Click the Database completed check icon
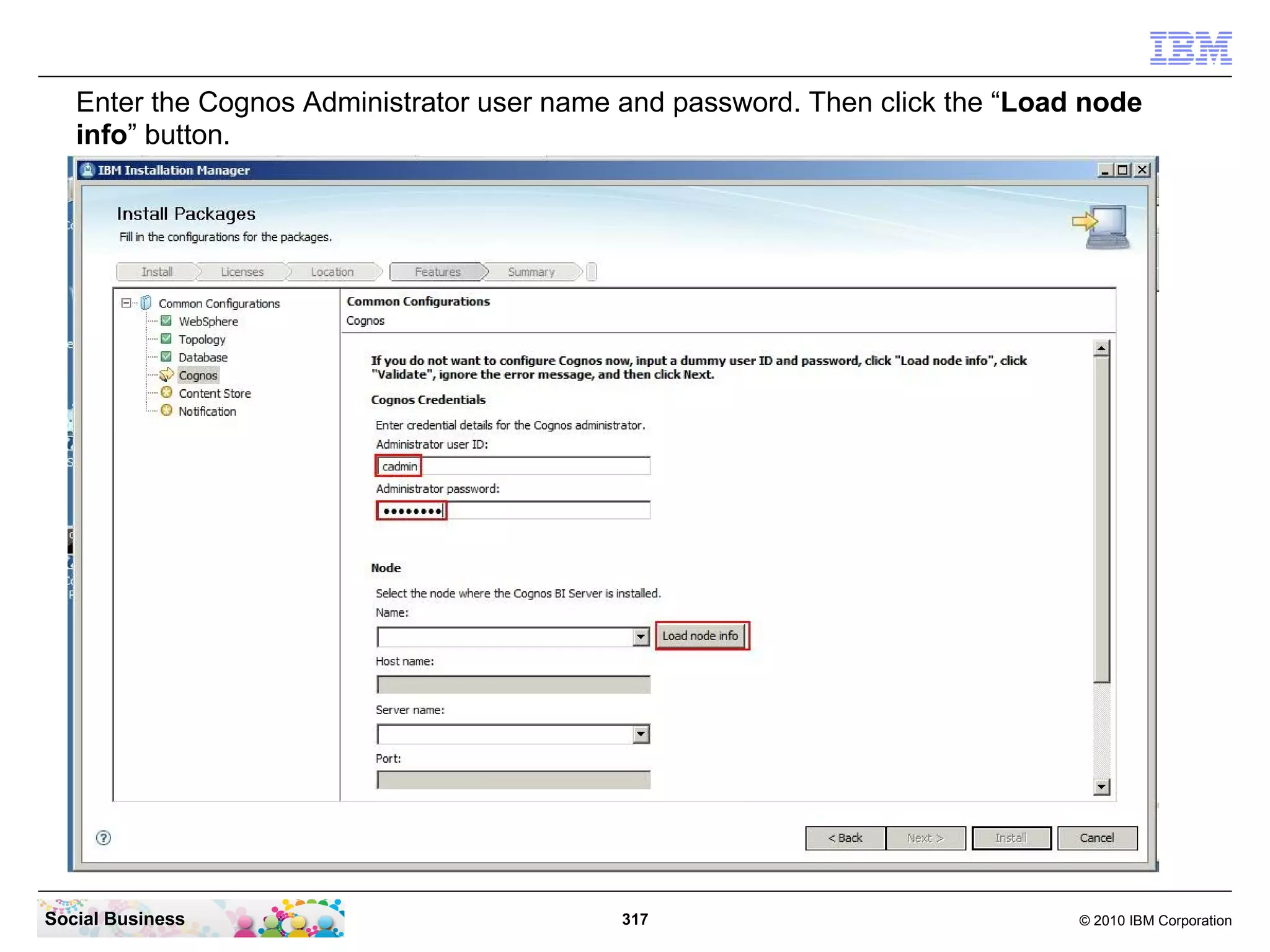The image size is (1270, 952). (166, 356)
